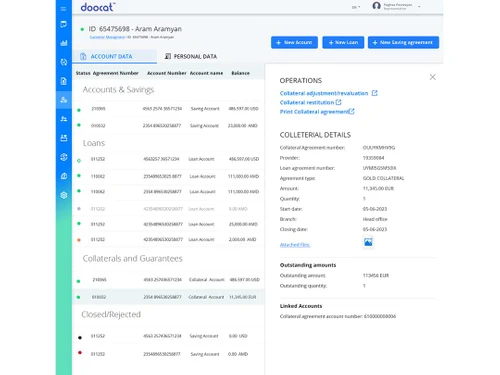Click the orange status dot of the 2,000.00 AMD loan
This screenshot has width=500, height=375.
(79, 240)
